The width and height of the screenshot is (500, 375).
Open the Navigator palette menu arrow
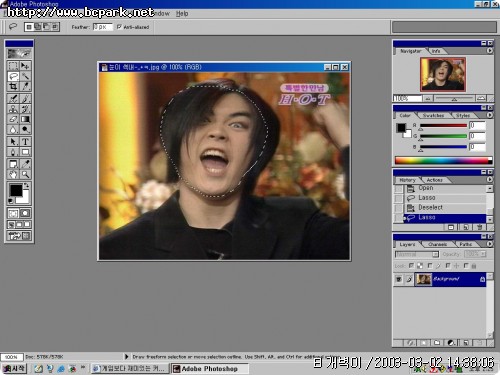pos(489,51)
